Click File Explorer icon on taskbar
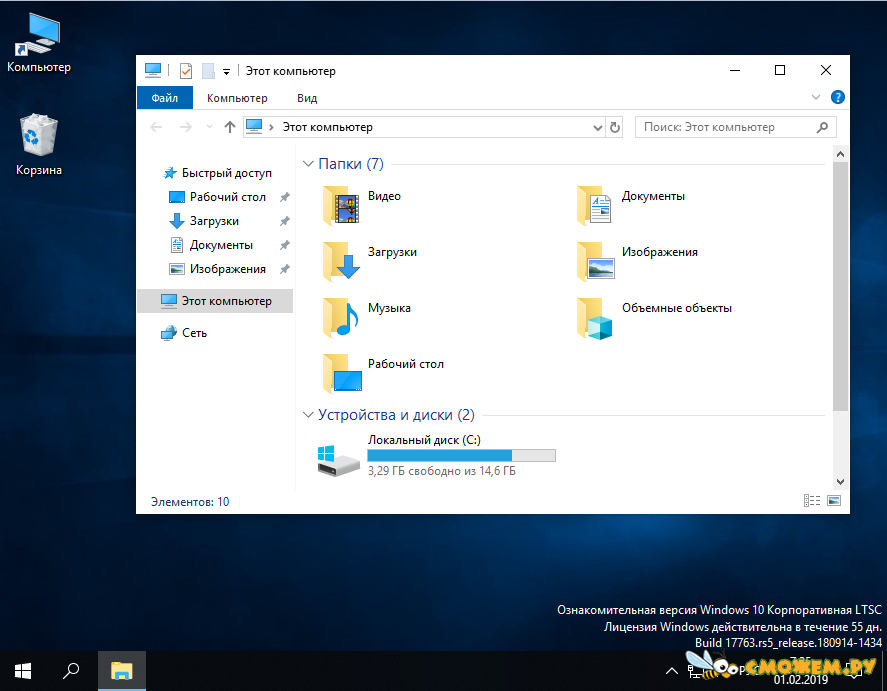The width and height of the screenshot is (887, 691). click(x=122, y=671)
